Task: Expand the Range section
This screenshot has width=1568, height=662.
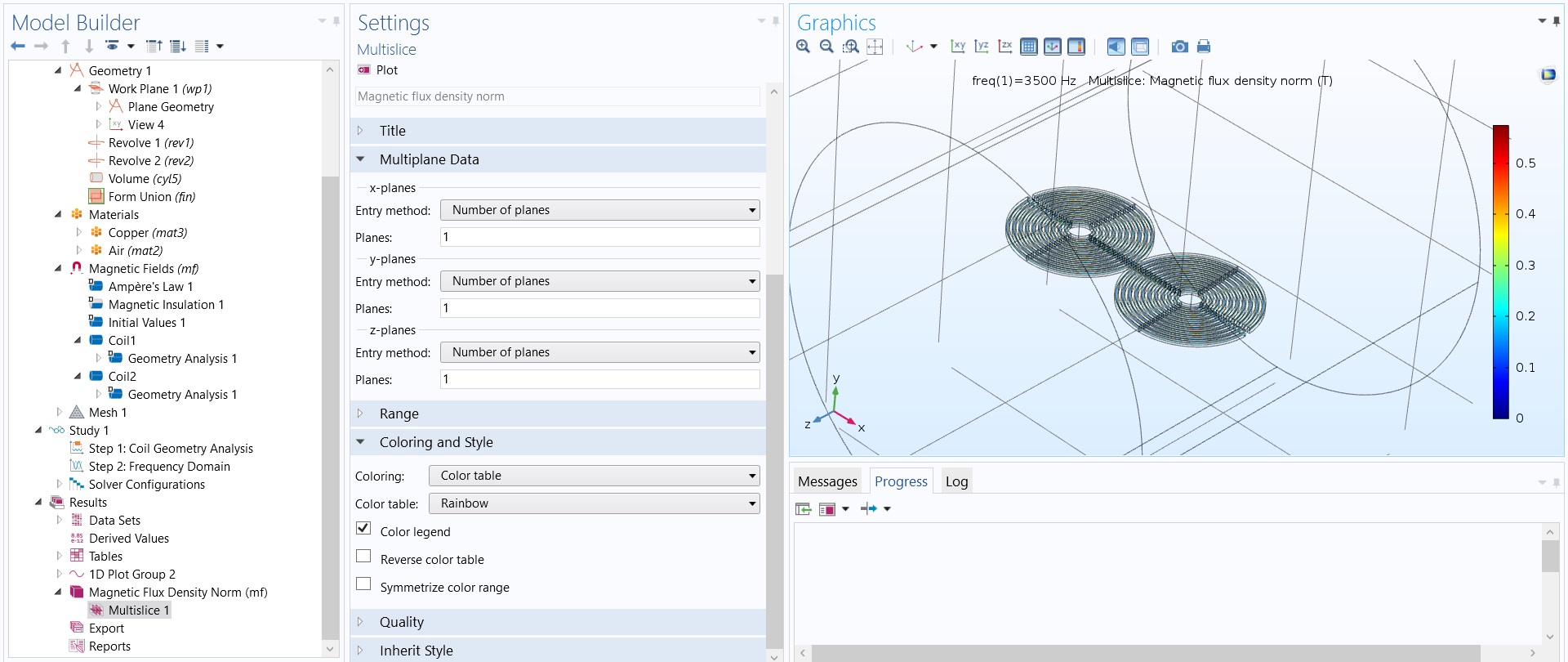Action: pos(399,414)
